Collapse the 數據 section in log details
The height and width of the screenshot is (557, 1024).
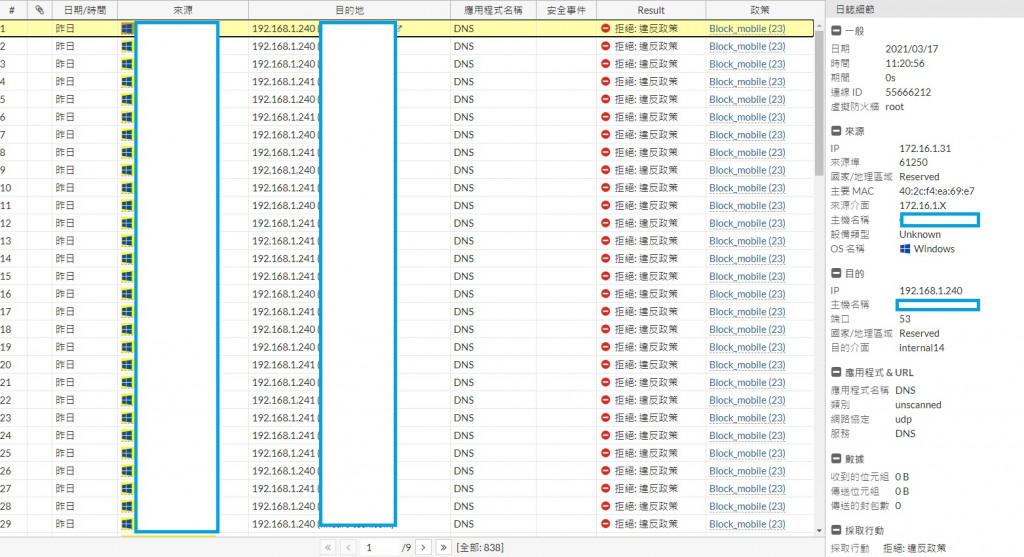point(836,458)
